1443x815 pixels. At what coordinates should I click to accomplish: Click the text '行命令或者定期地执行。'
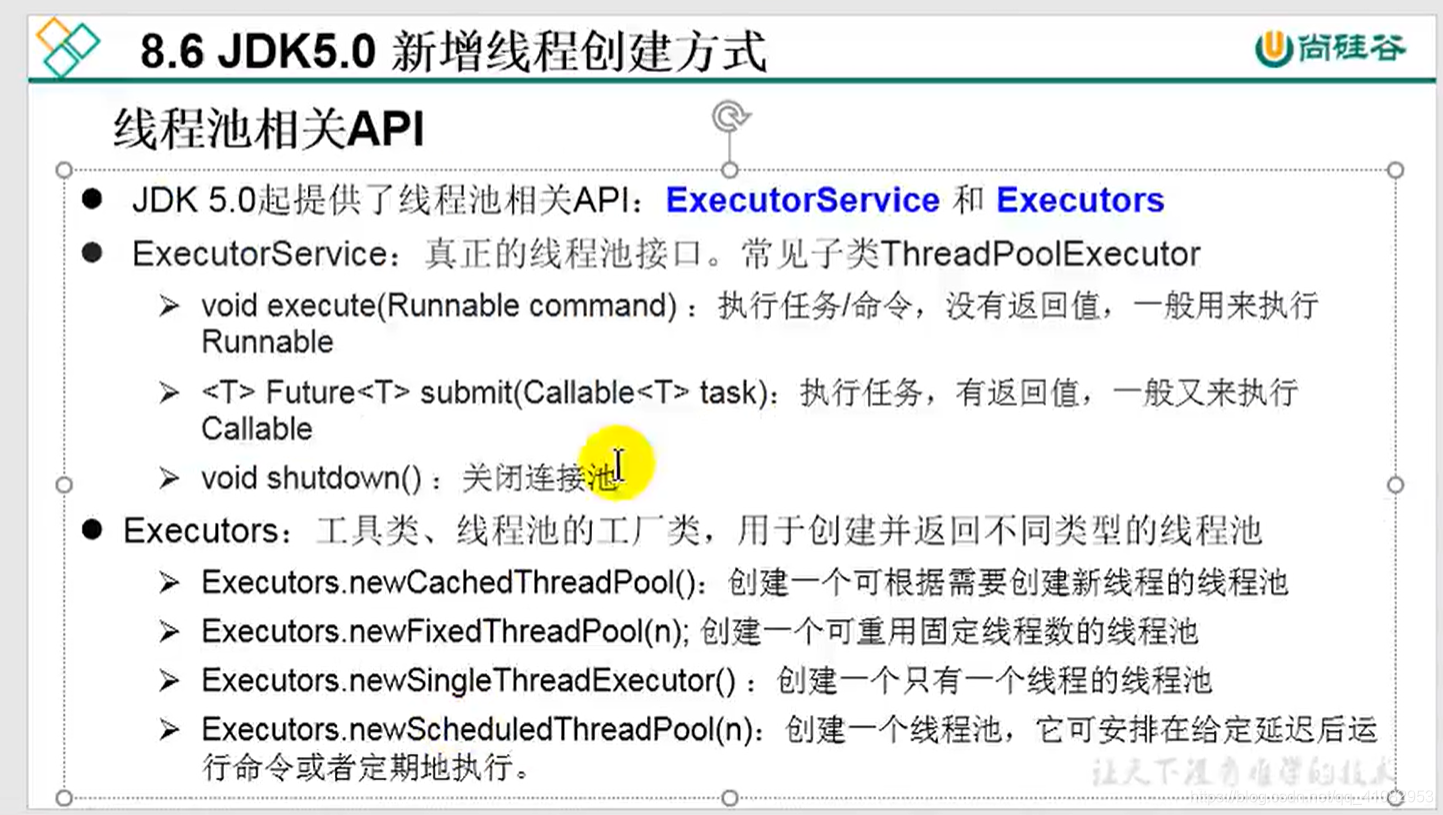(x=365, y=767)
